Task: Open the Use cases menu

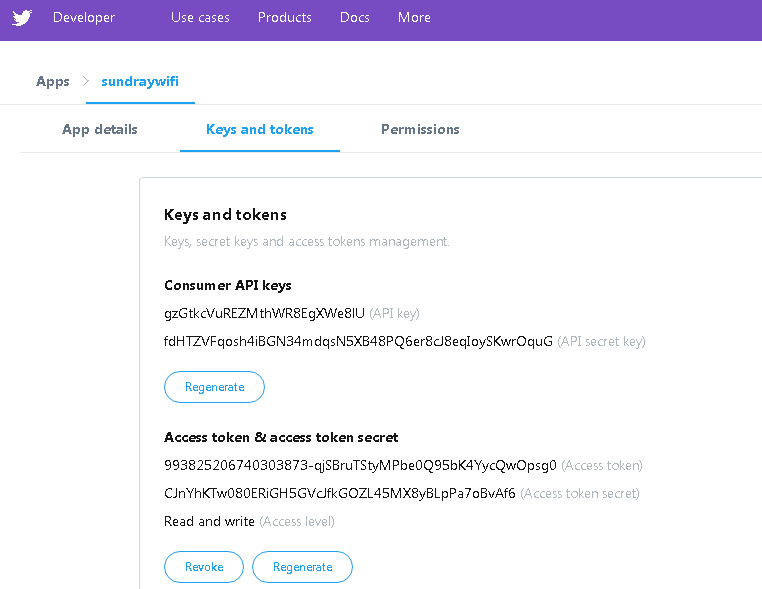Action: tap(200, 17)
